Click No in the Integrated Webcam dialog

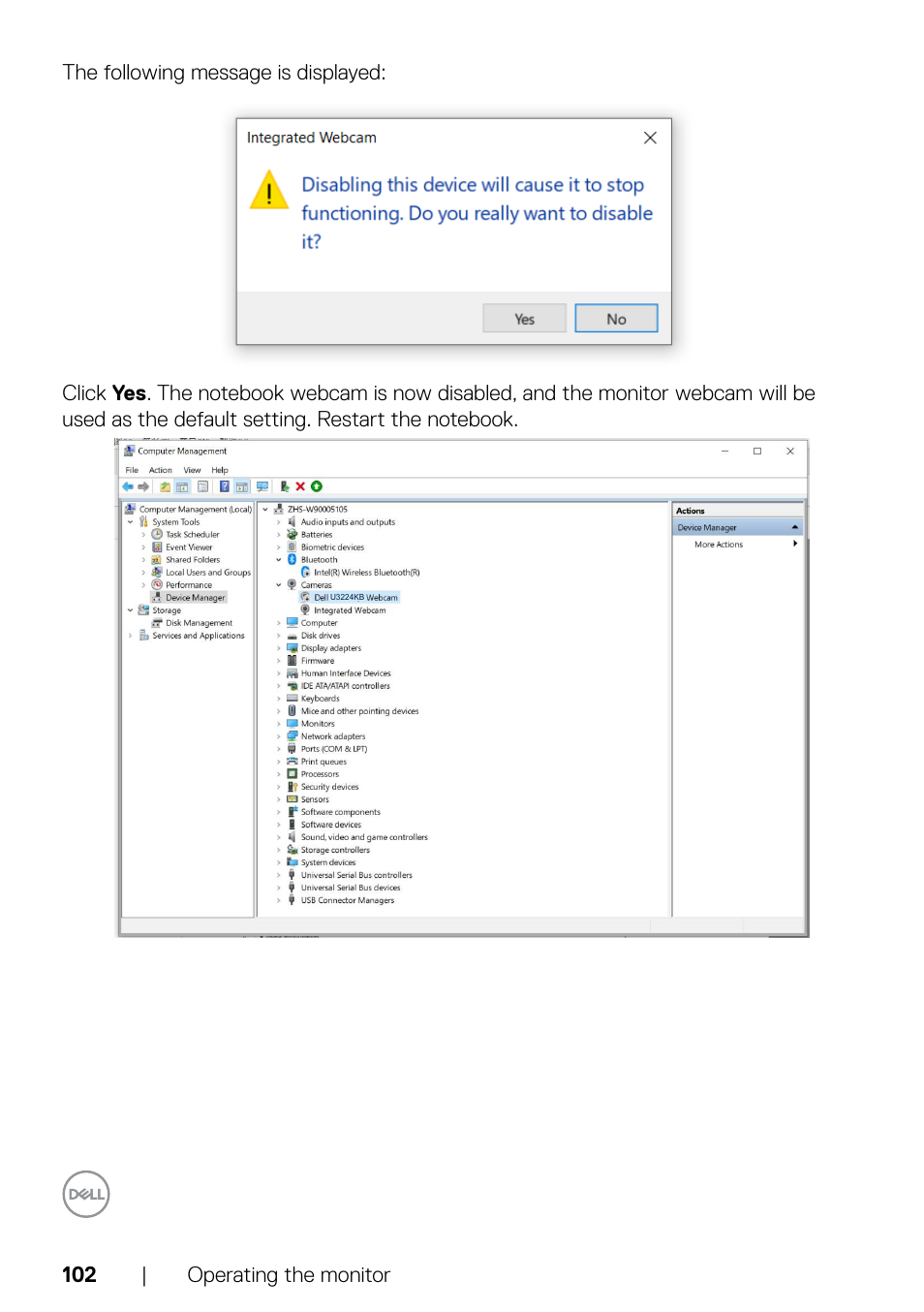pyautogui.click(x=616, y=319)
